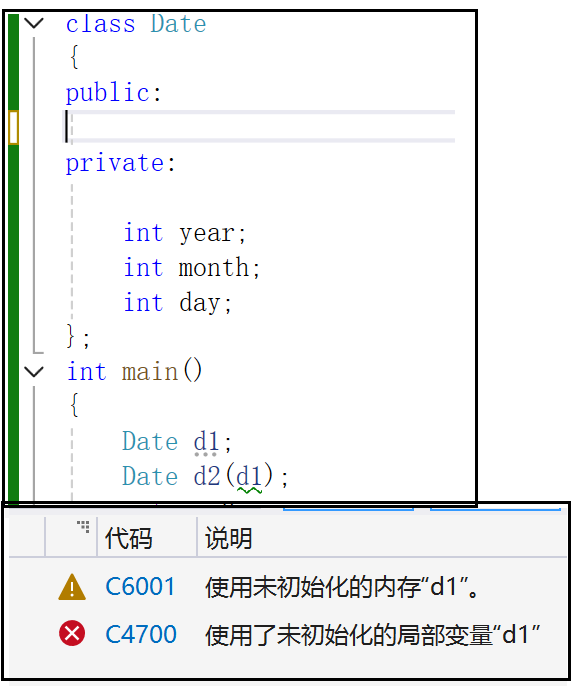Click the yellow change marker in editor margin
Screen dimensions: 576x688
coord(14,127)
